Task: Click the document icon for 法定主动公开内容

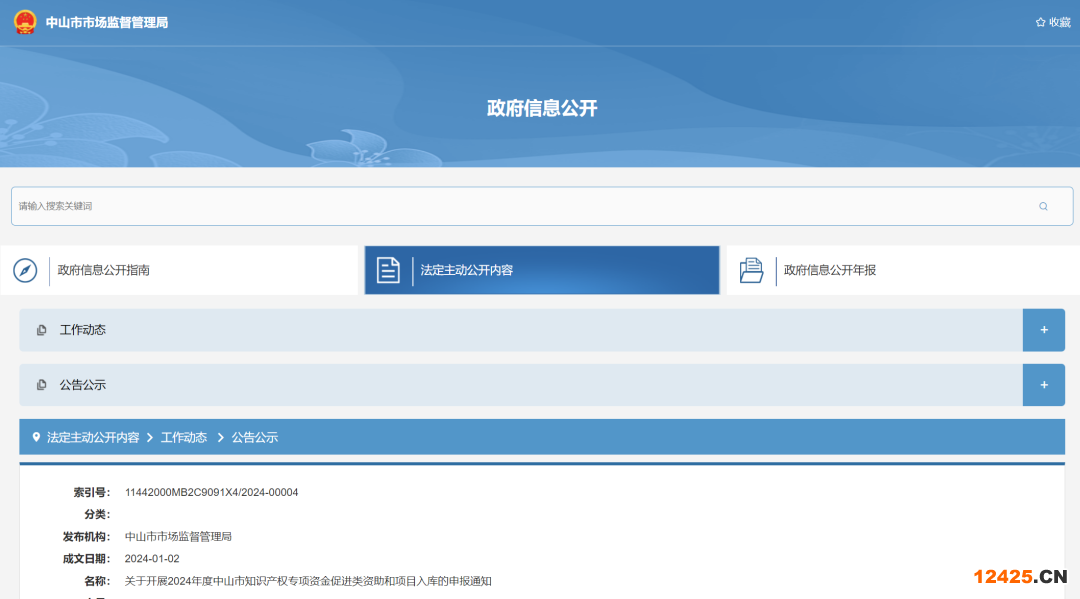Action: click(x=388, y=270)
